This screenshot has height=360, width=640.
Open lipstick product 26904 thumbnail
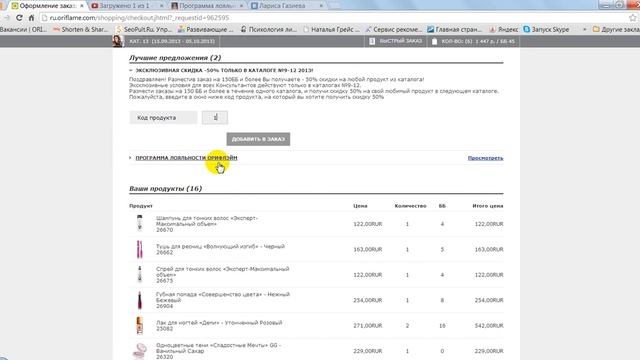(140, 300)
